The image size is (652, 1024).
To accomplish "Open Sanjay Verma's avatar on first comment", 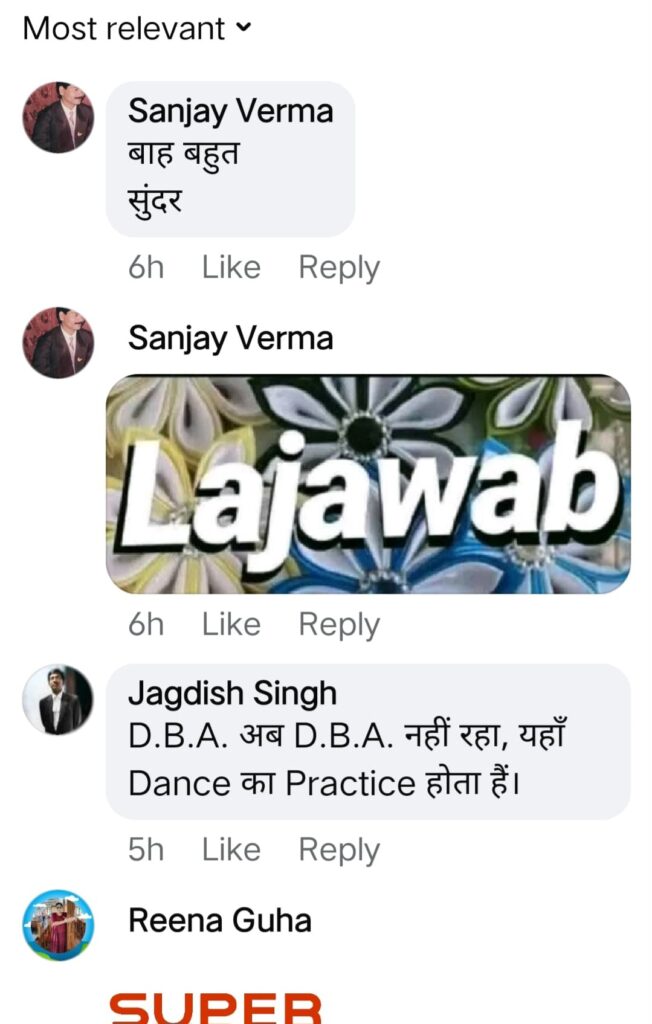I will pyautogui.click(x=58, y=118).
